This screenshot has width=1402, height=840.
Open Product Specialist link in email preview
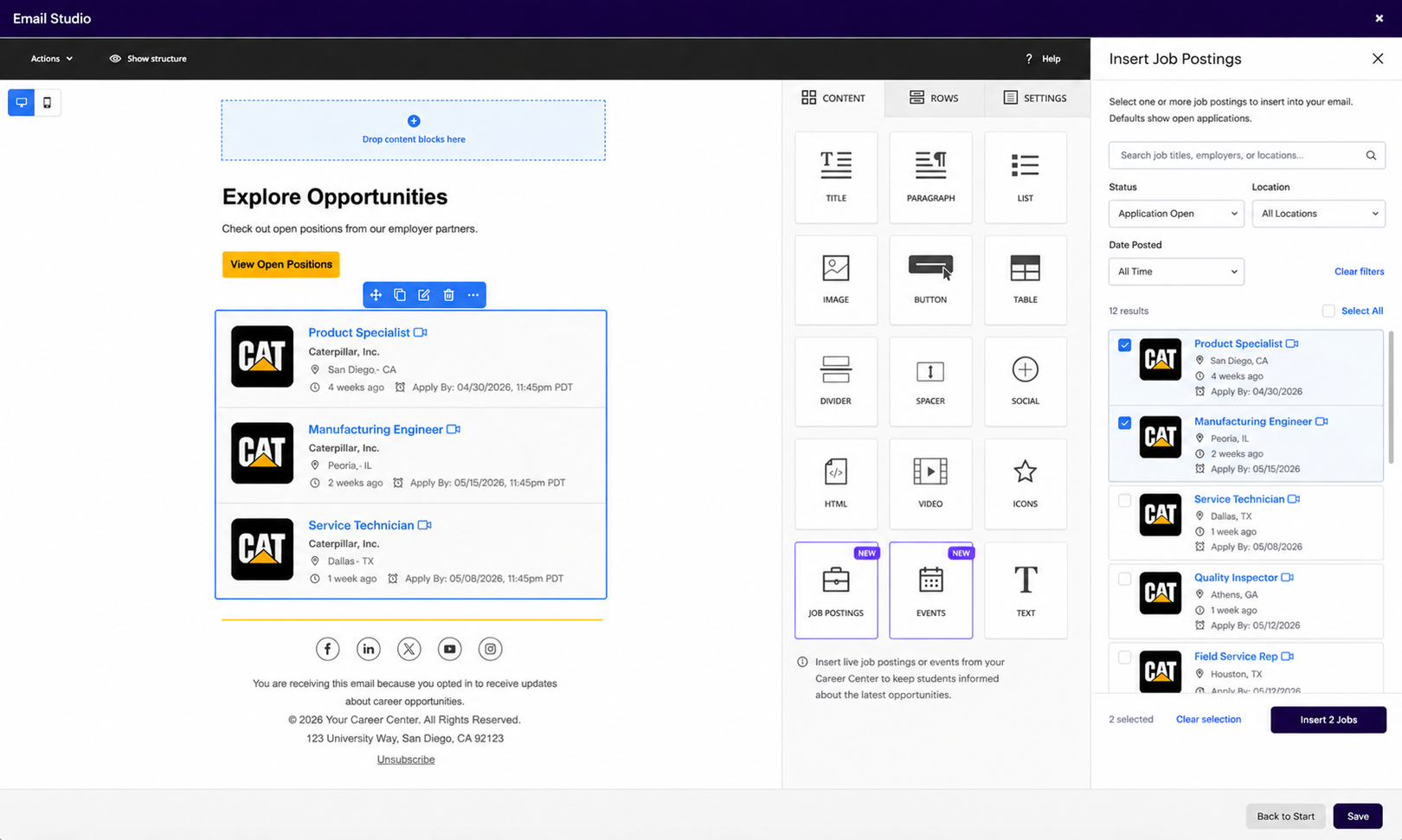[x=359, y=332]
